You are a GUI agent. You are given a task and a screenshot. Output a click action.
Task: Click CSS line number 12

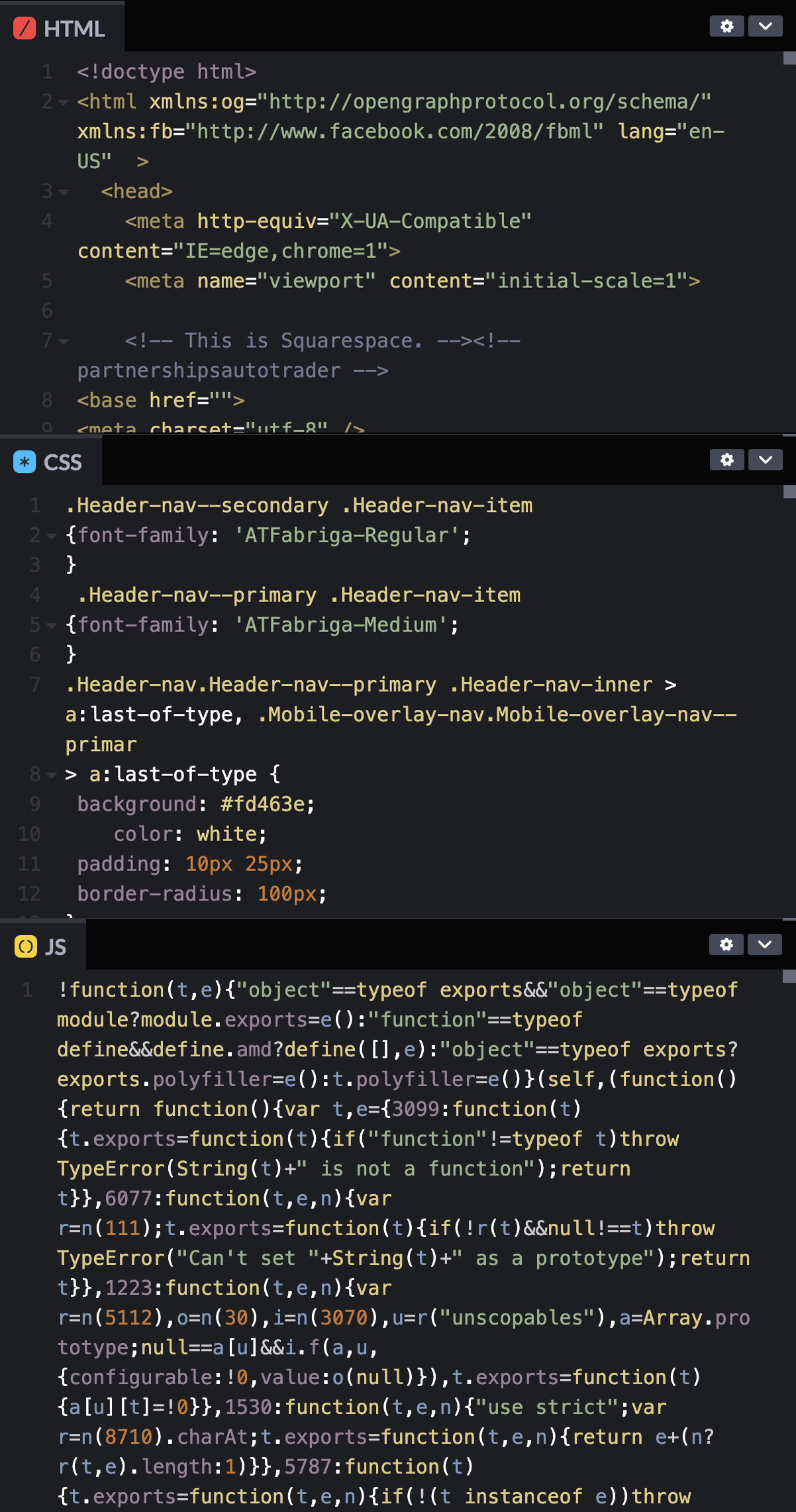point(29,894)
